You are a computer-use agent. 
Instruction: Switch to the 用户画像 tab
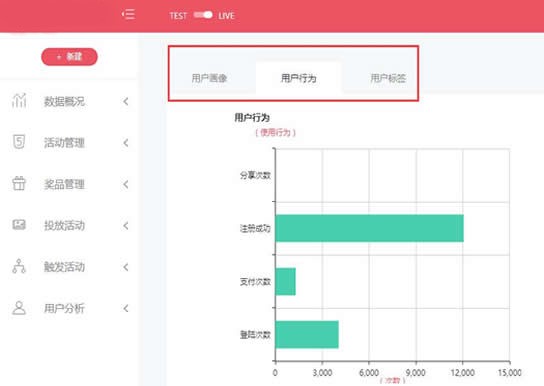pos(210,78)
